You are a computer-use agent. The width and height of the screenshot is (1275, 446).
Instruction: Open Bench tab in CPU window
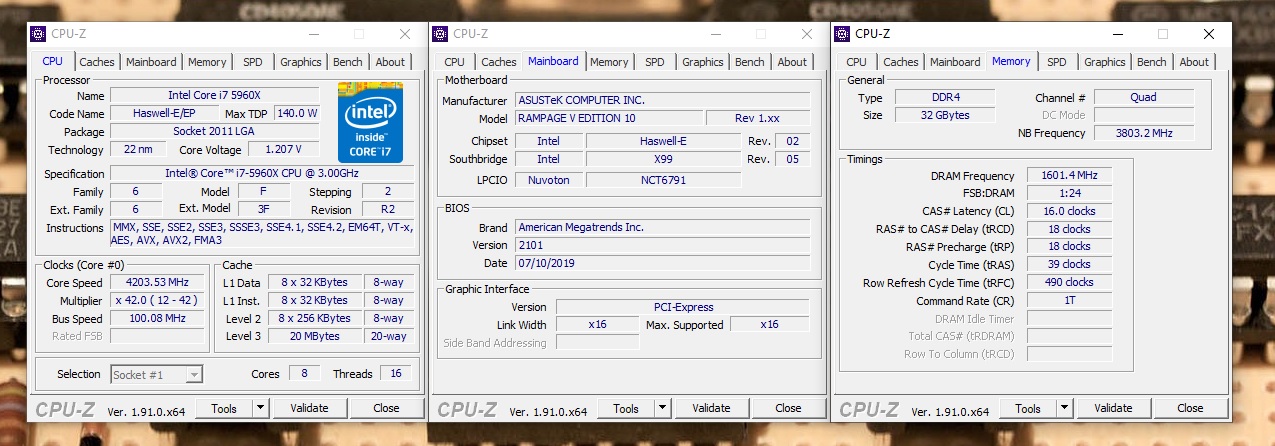coord(348,62)
